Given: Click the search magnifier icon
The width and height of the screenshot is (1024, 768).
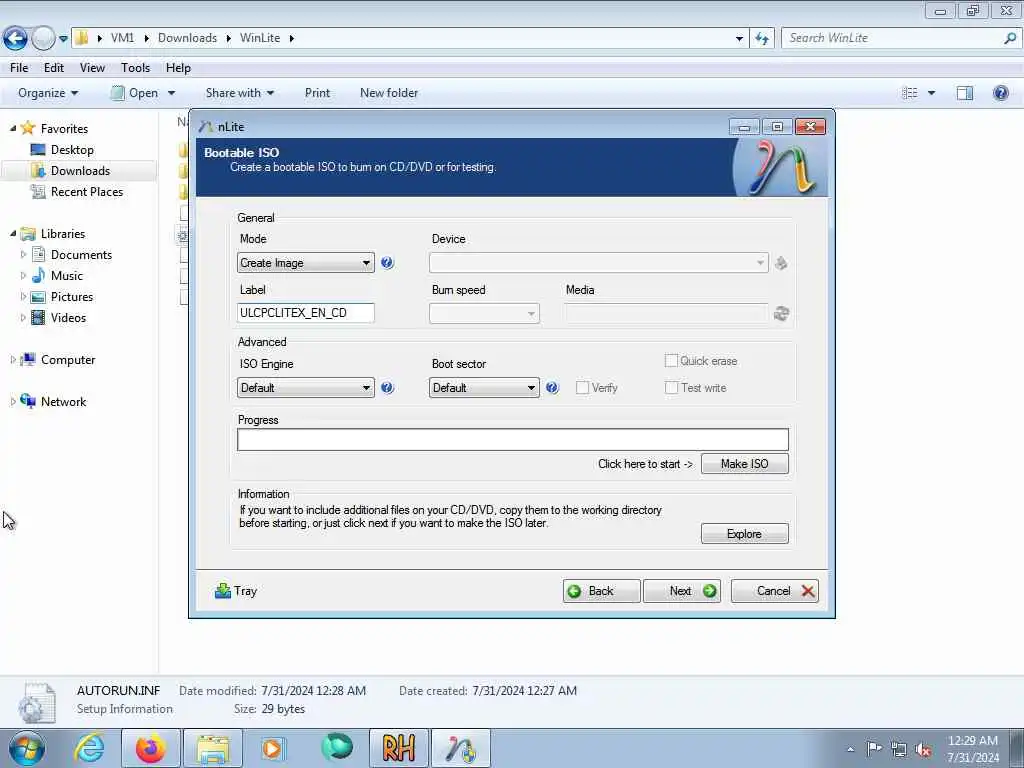Looking at the screenshot, I should coord(1010,38).
